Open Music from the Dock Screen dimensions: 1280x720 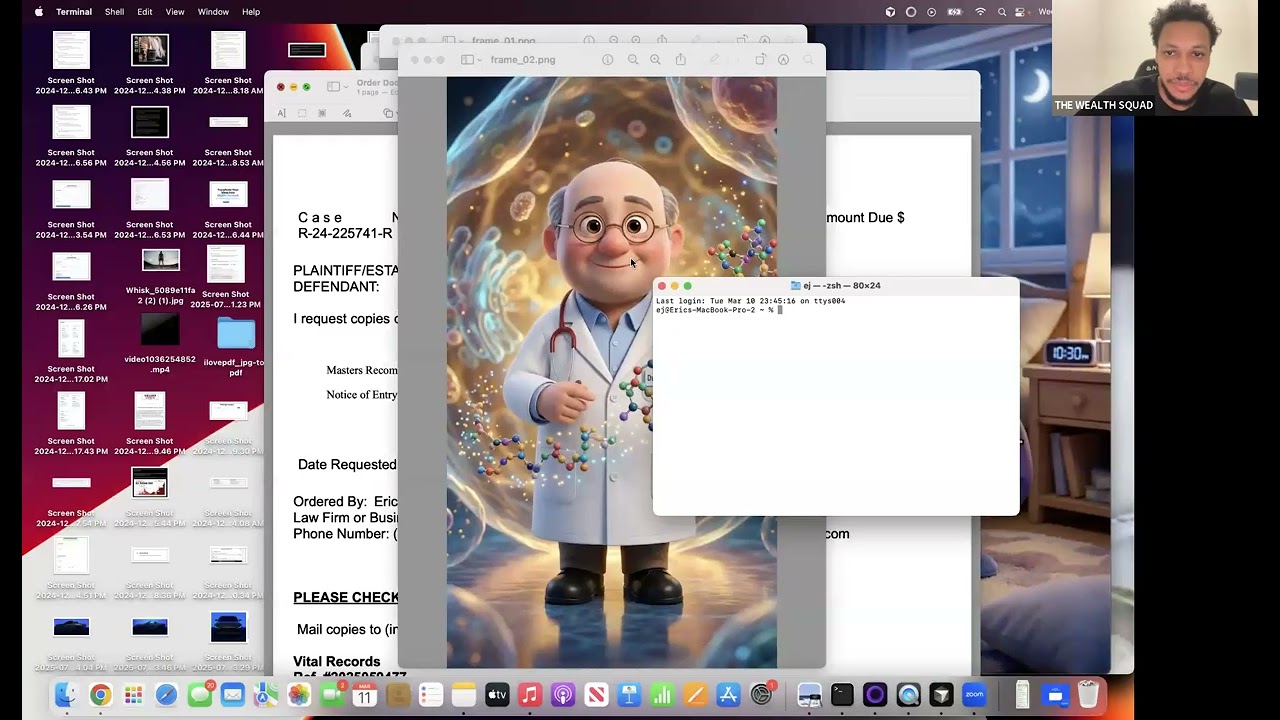(530, 695)
